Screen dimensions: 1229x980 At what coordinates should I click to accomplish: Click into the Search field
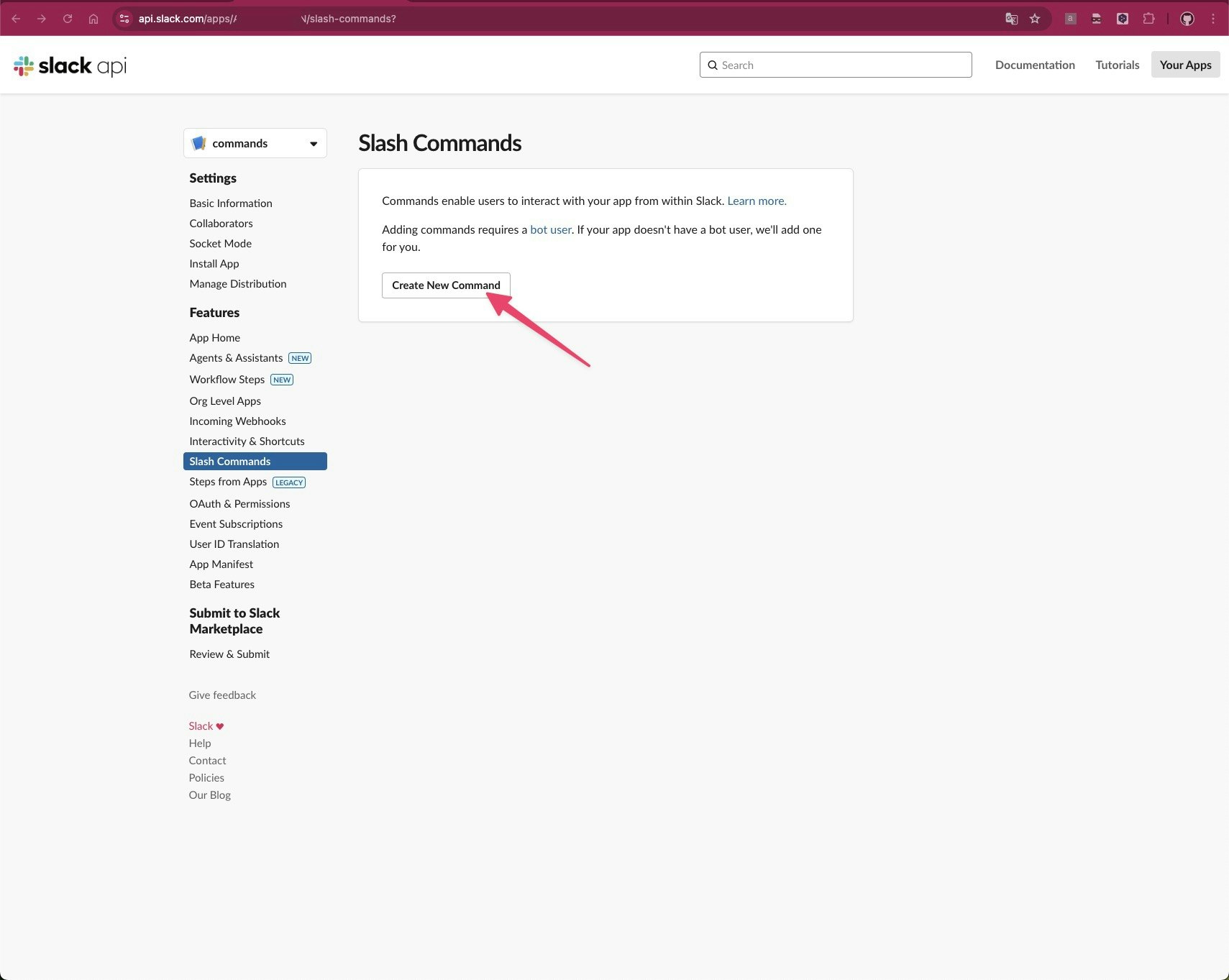pos(836,65)
